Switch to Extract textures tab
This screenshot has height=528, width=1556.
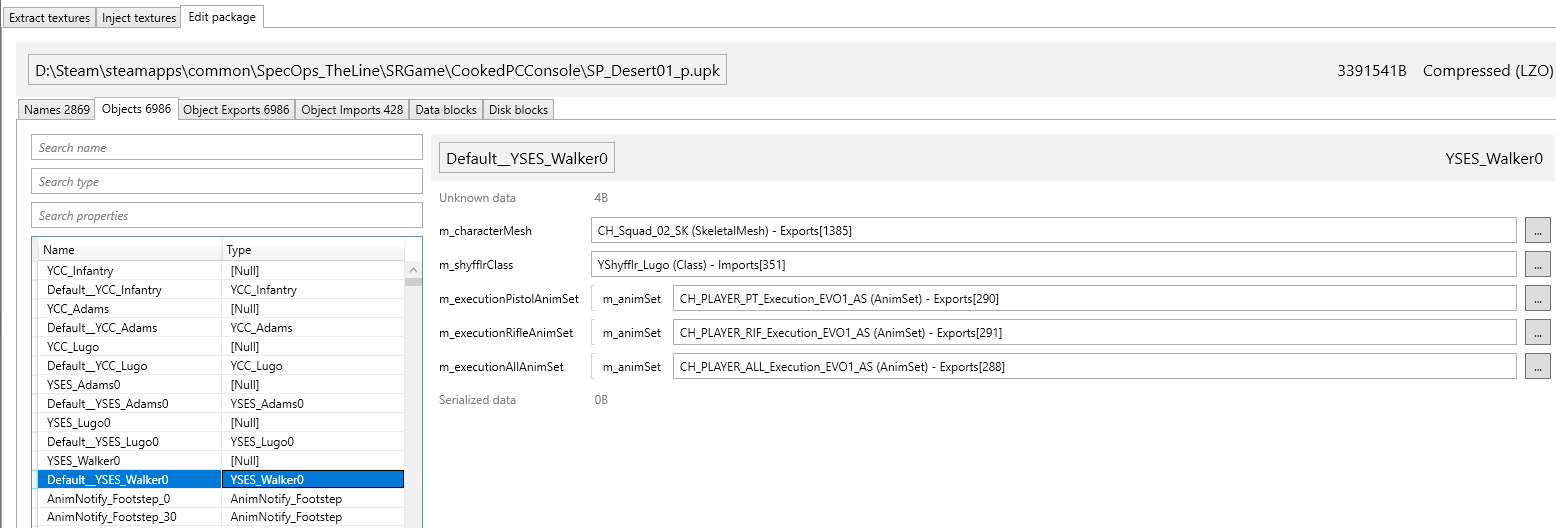coord(49,17)
